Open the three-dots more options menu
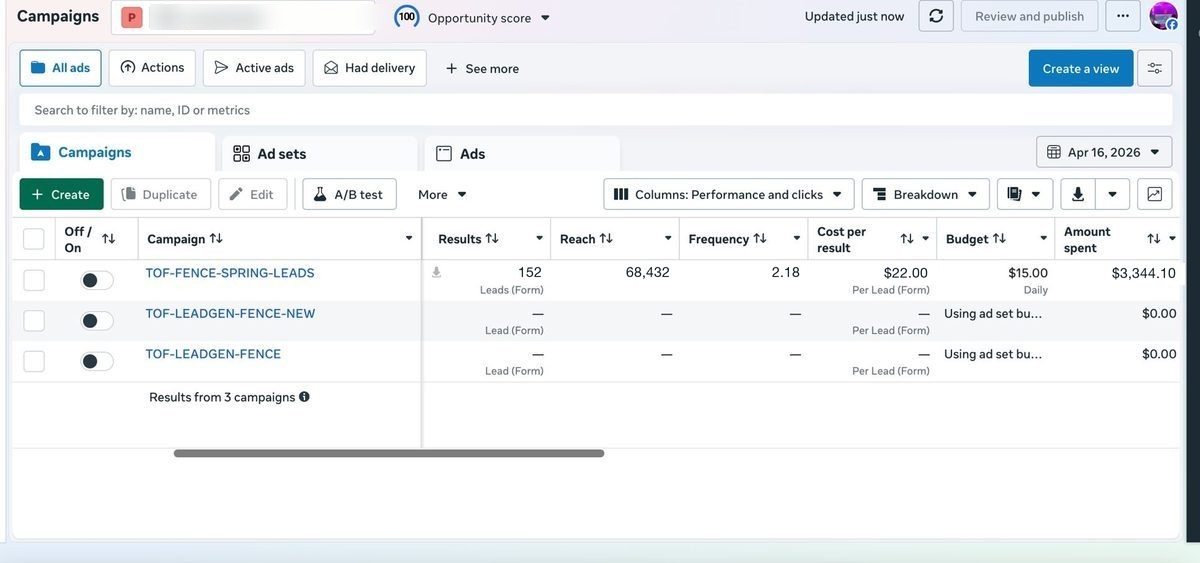 1123,16
